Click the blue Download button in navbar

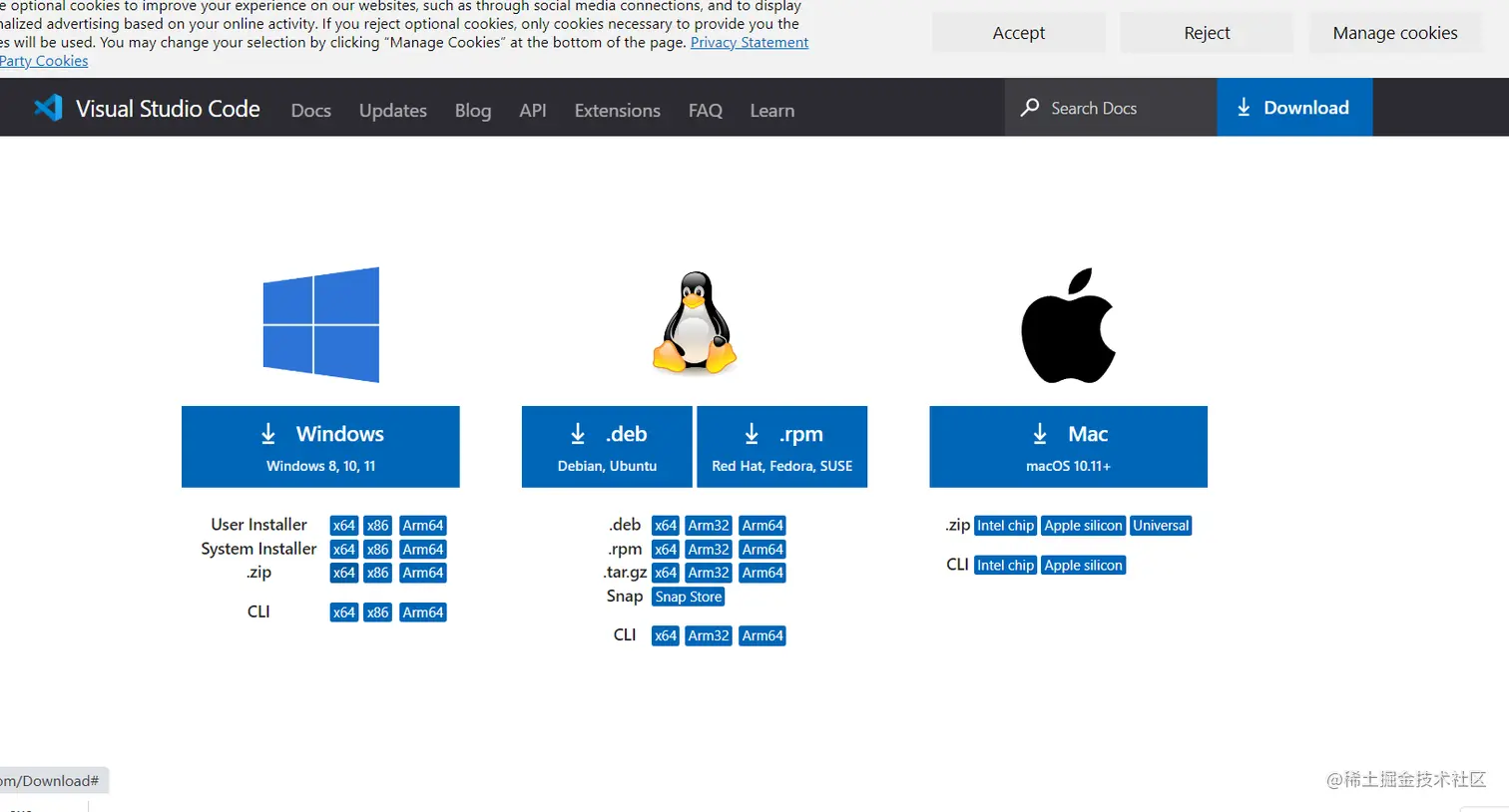1294,108
